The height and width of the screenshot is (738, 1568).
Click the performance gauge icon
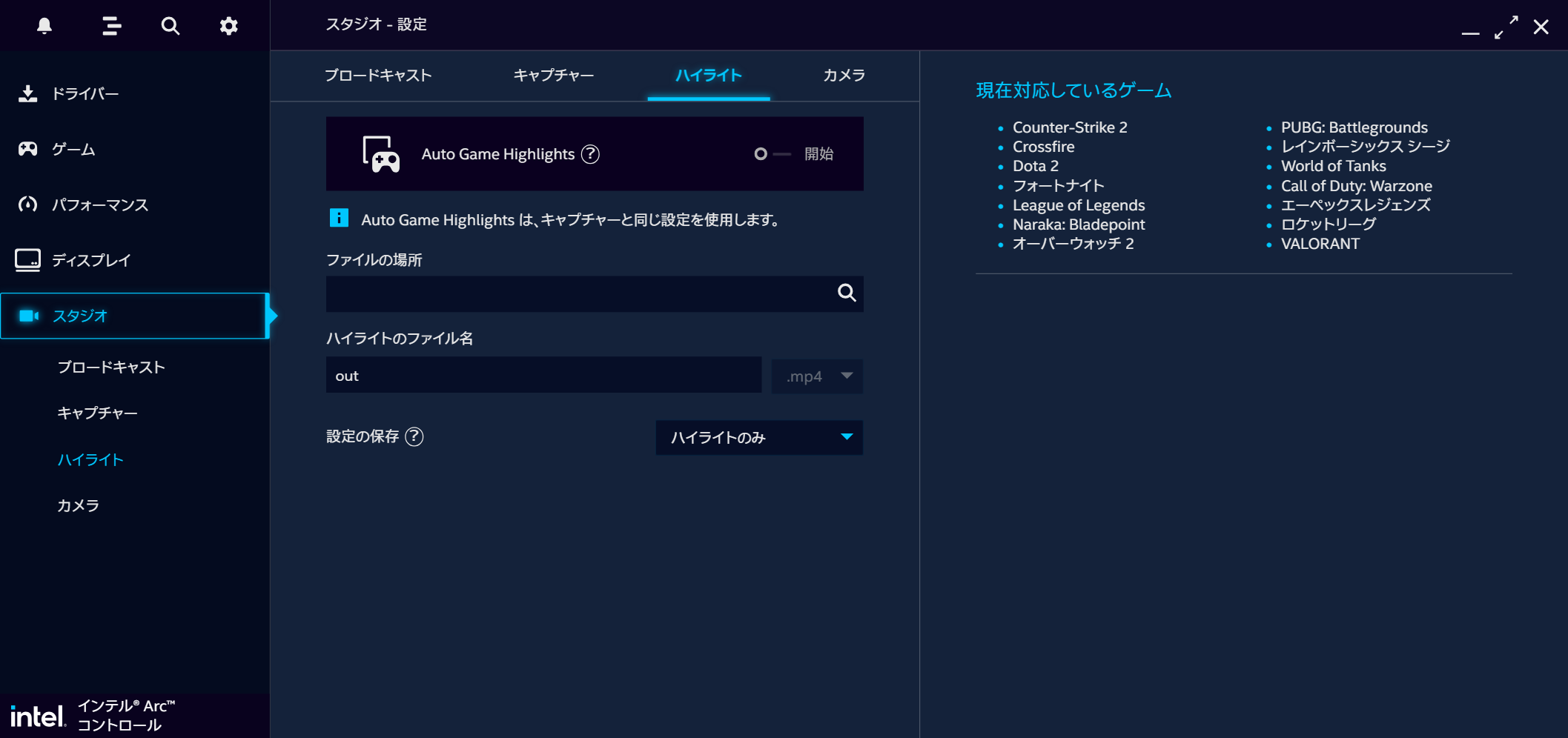point(28,205)
